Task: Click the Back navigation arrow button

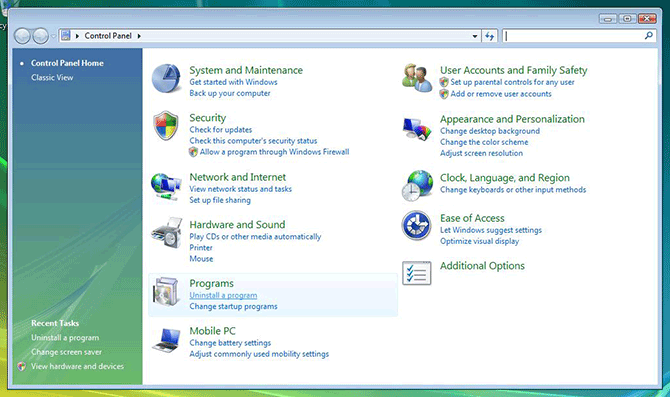Action: click(x=22, y=36)
